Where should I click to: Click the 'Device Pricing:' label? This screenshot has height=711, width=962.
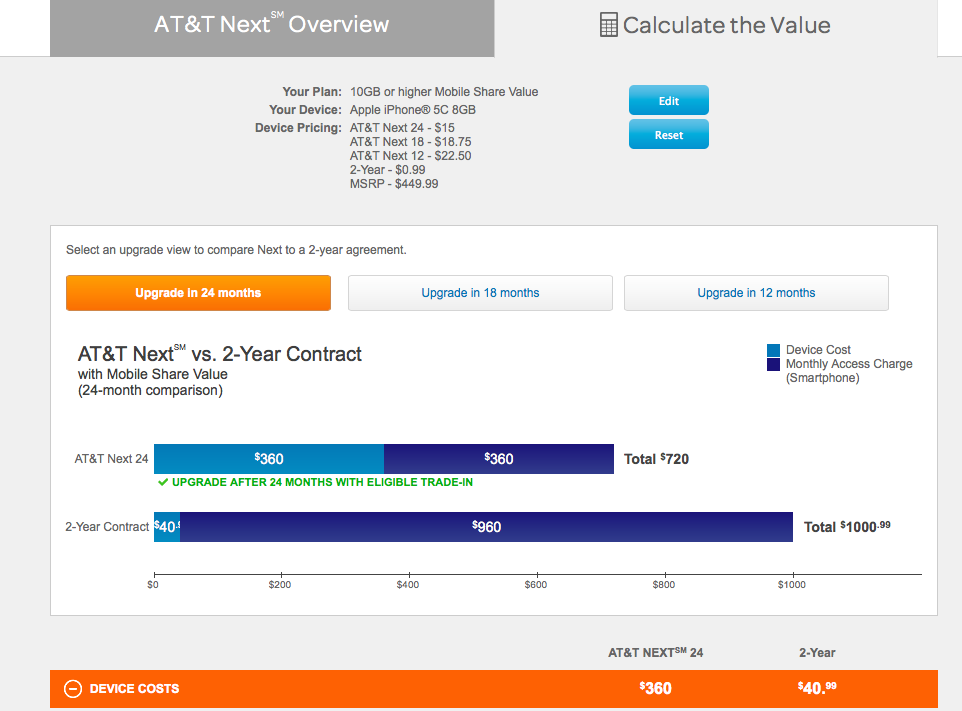[x=298, y=128]
